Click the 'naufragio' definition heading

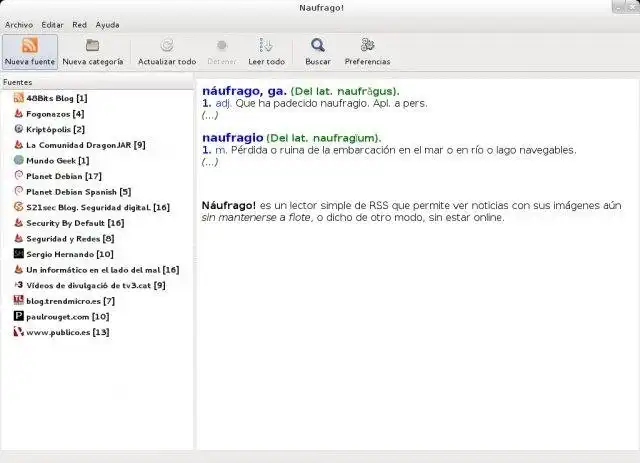point(233,138)
